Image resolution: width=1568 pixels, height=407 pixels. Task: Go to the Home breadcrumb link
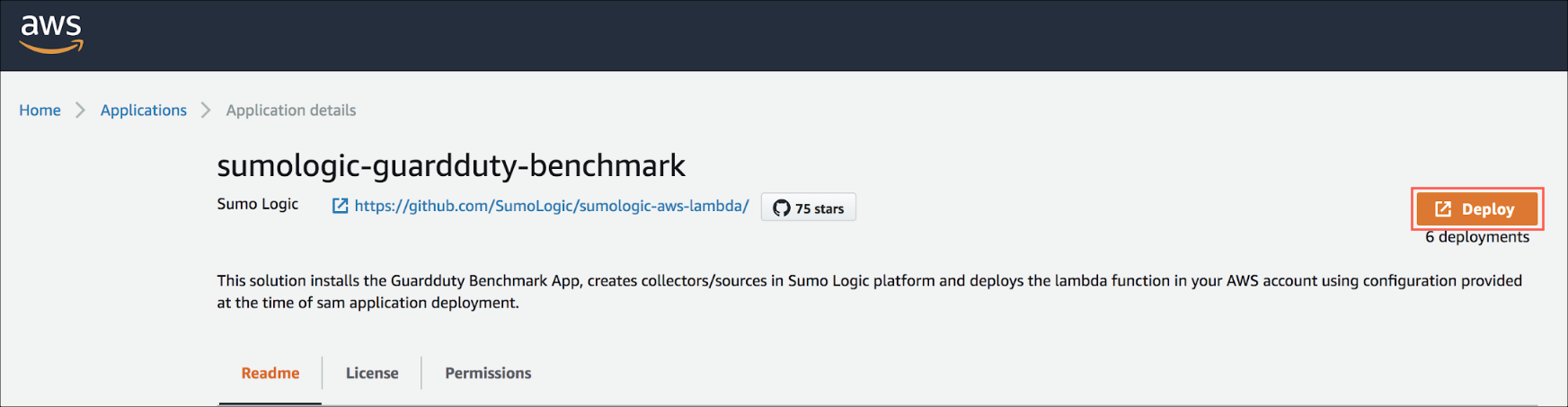[40, 111]
